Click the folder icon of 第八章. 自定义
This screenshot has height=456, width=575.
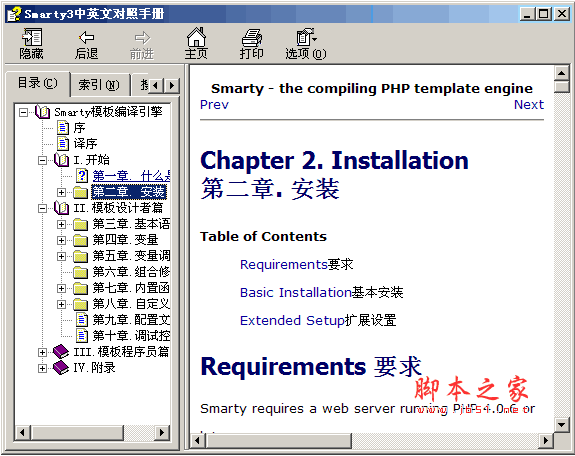coord(80,304)
